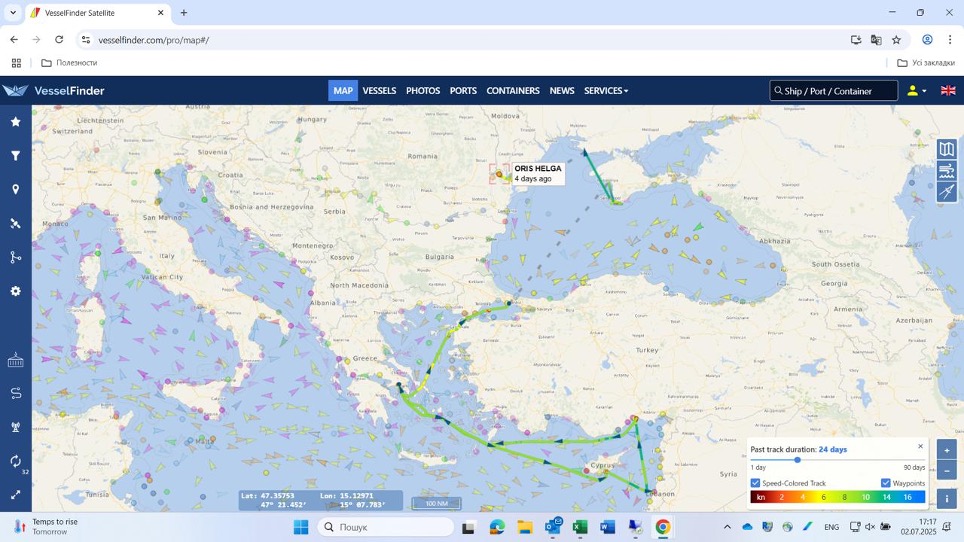Open the PORTS menu item
This screenshot has width=964, height=542.
463,91
